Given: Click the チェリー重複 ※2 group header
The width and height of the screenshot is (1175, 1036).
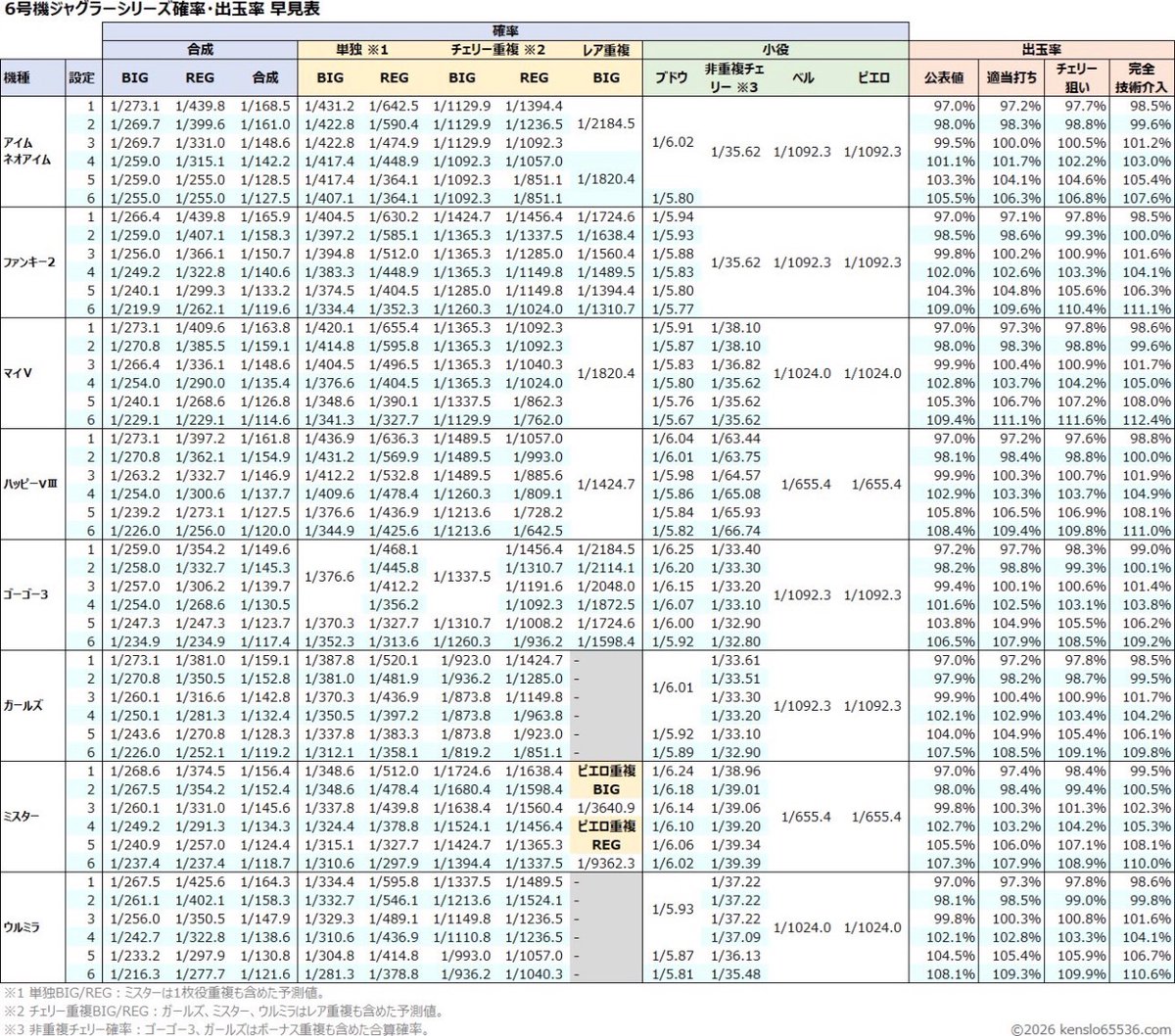Looking at the screenshot, I should [498, 49].
